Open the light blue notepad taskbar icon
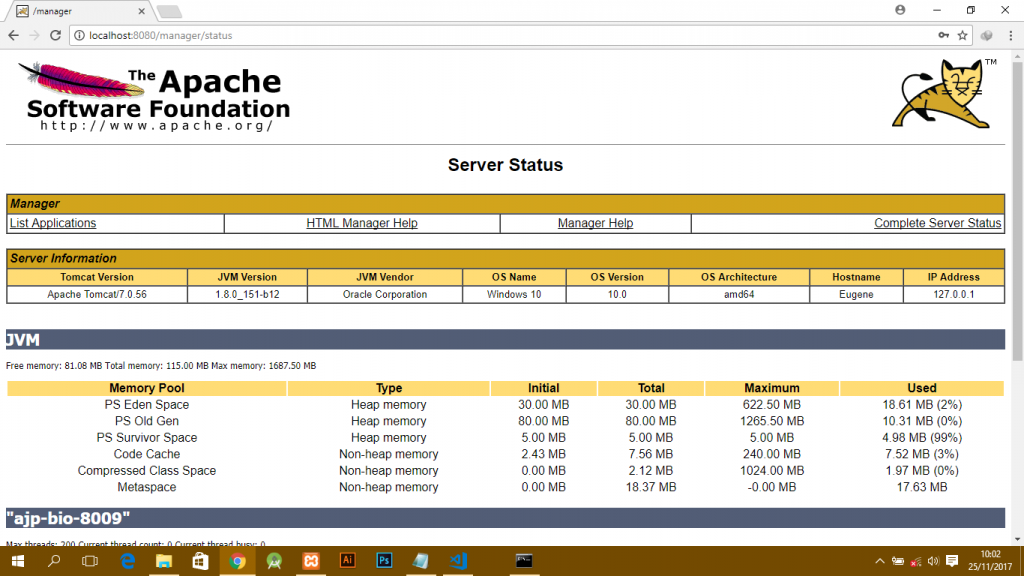The image size is (1024, 576). 421,561
